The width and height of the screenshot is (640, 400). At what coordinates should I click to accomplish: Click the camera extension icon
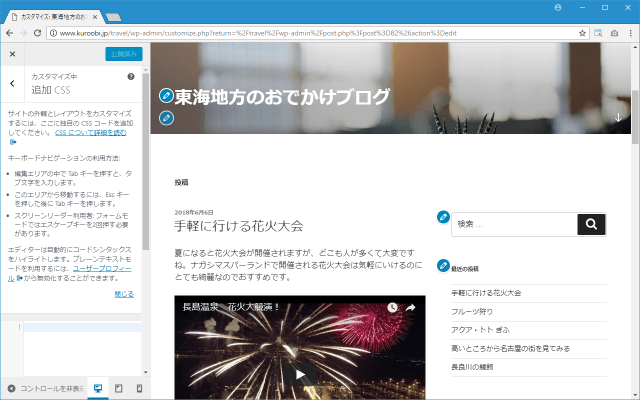pos(614,33)
